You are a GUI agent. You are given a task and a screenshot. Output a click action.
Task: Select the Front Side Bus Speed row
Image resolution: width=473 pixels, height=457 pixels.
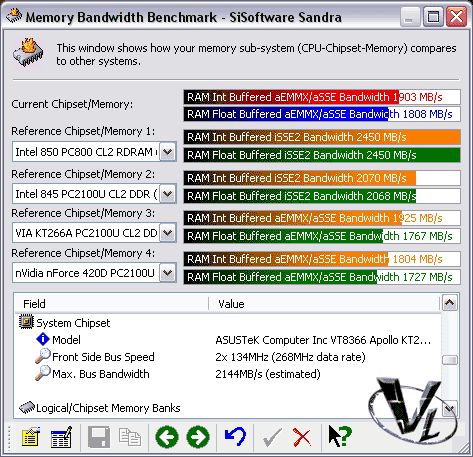coord(228,357)
